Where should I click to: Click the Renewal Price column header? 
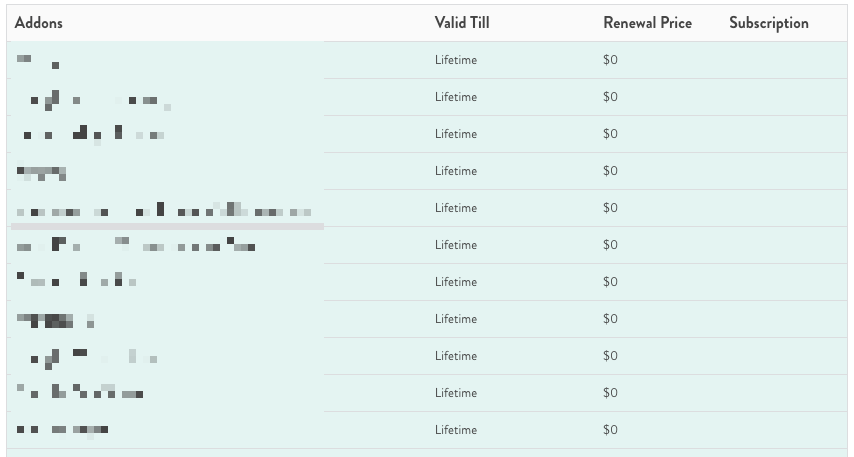coord(647,23)
